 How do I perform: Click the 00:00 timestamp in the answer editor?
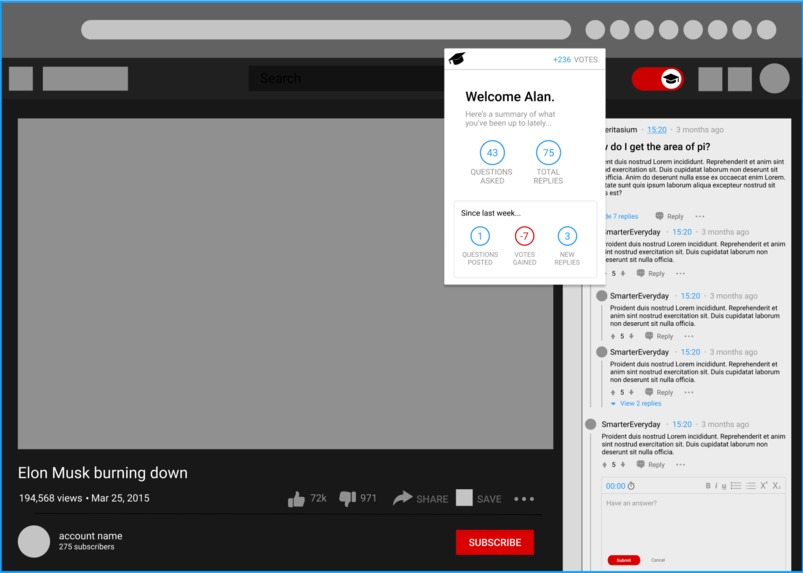pos(616,486)
